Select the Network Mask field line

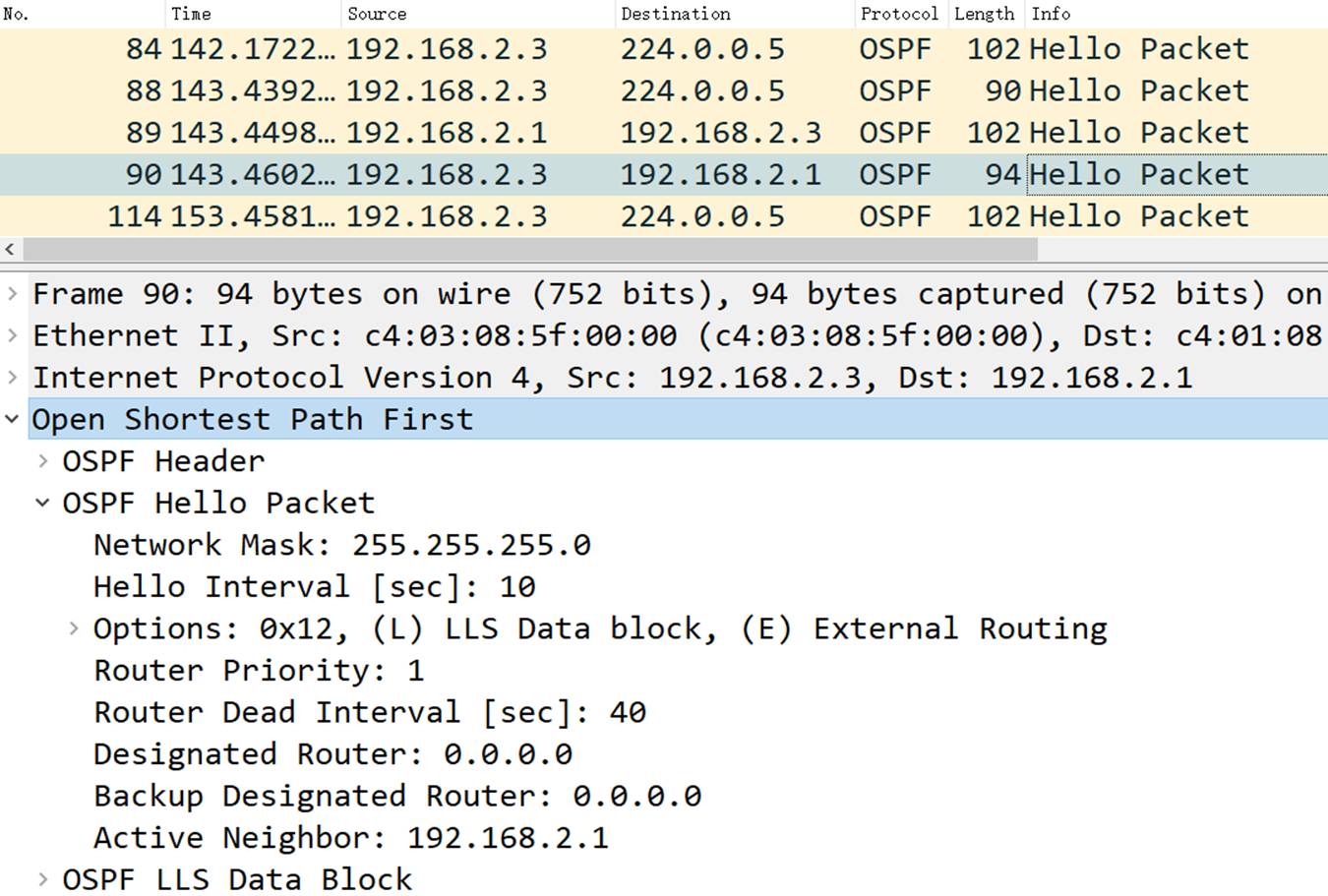tap(341, 545)
